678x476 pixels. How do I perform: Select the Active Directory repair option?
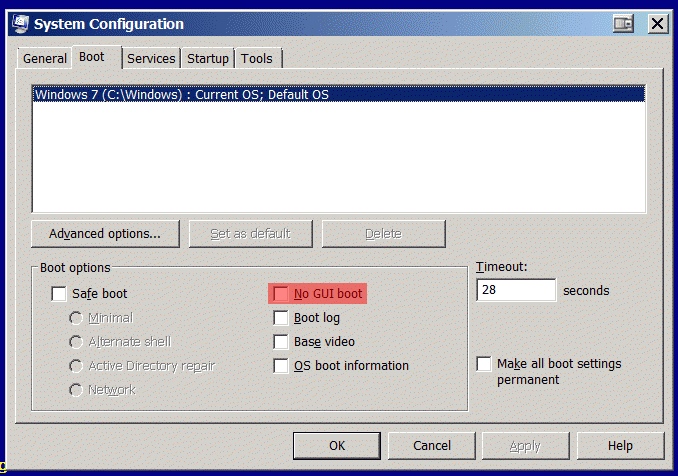[x=76, y=366]
